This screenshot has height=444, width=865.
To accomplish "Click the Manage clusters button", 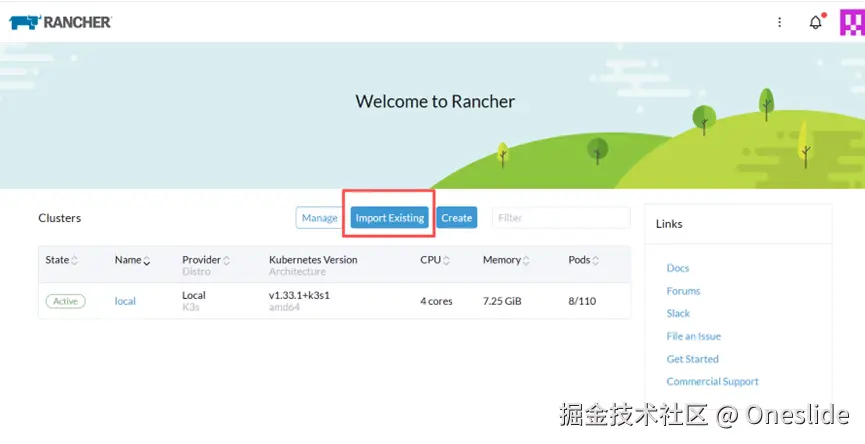I will pos(320,218).
